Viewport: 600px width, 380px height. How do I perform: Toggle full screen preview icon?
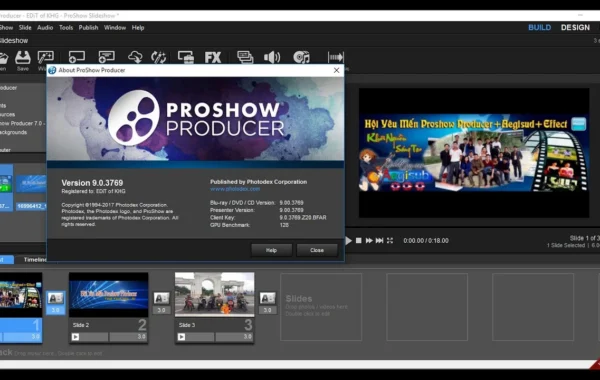390,240
